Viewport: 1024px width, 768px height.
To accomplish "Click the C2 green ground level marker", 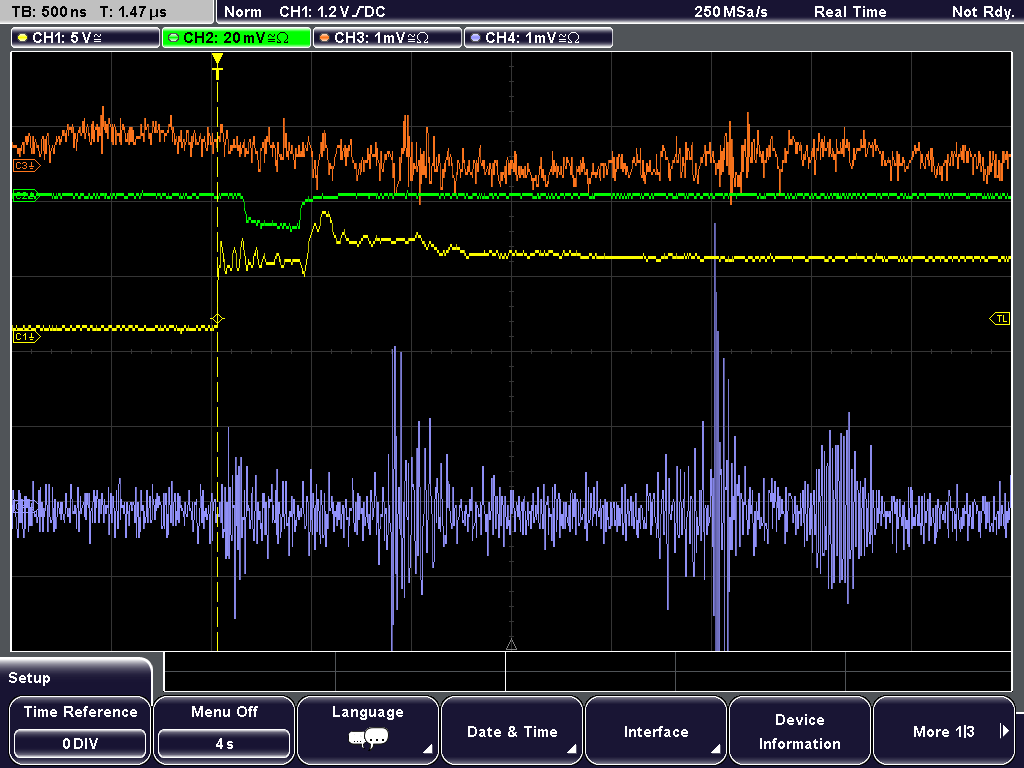I will 26,195.
